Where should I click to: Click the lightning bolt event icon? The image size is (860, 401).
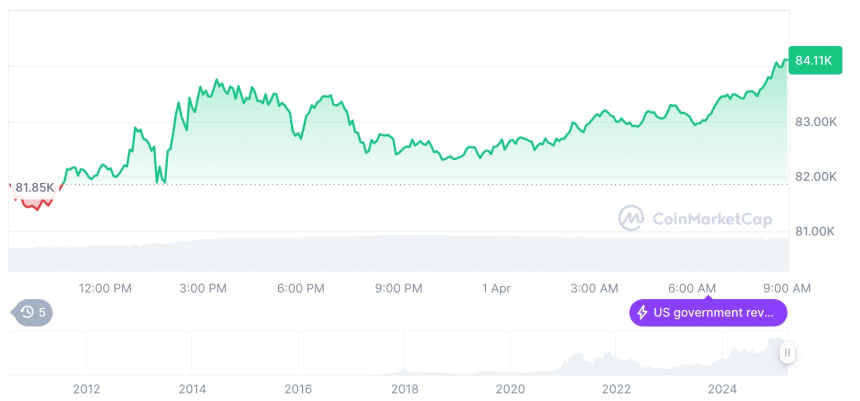[641, 313]
